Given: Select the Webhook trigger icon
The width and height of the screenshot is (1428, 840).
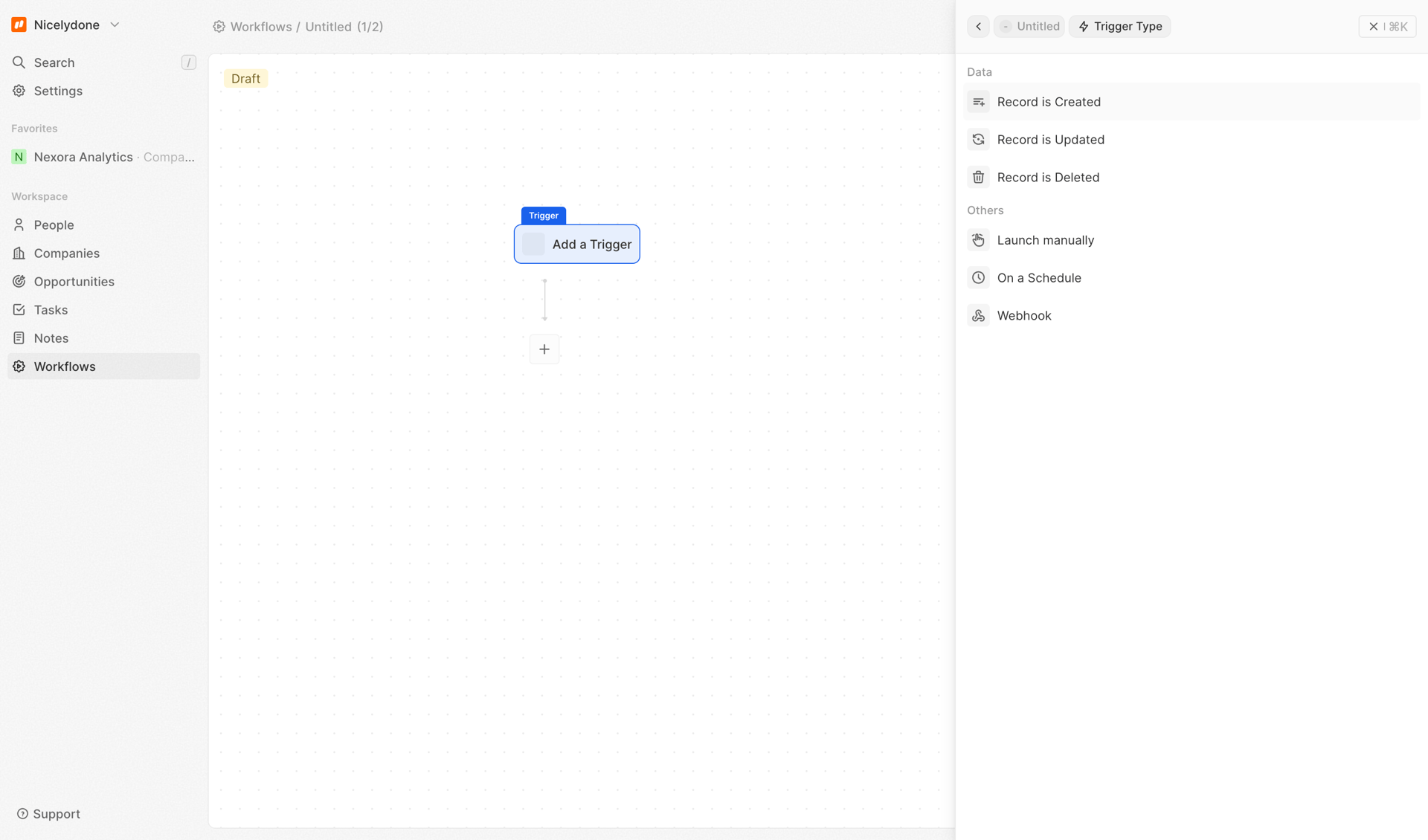Looking at the screenshot, I should pyautogui.click(x=978, y=315).
